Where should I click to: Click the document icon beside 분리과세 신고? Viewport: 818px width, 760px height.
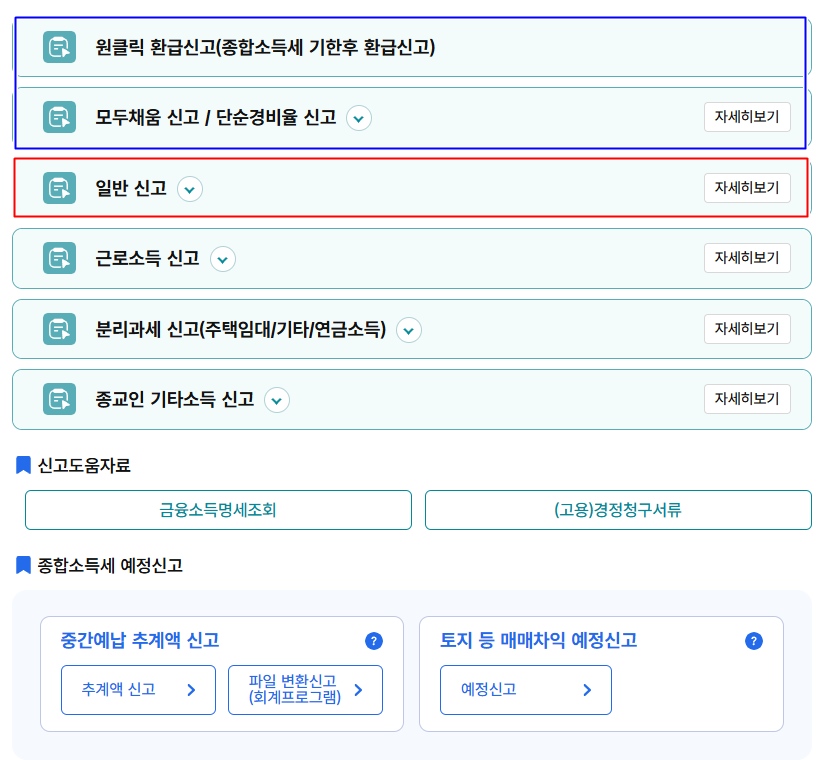(x=60, y=328)
